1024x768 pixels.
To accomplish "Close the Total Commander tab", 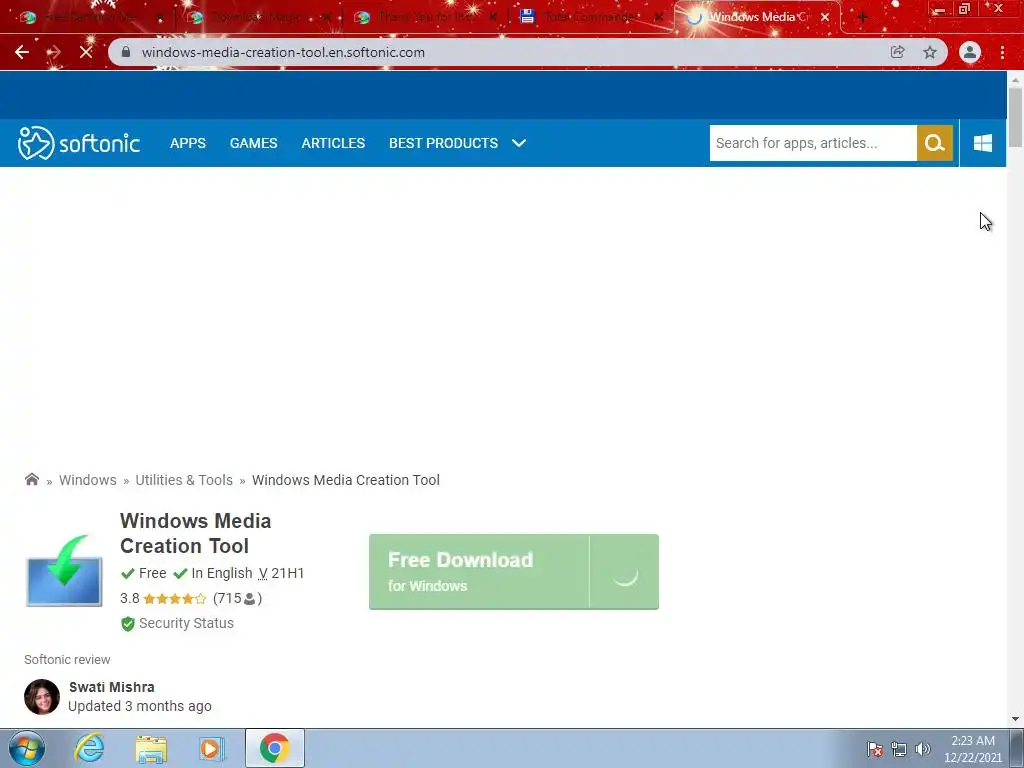I will [x=659, y=18].
